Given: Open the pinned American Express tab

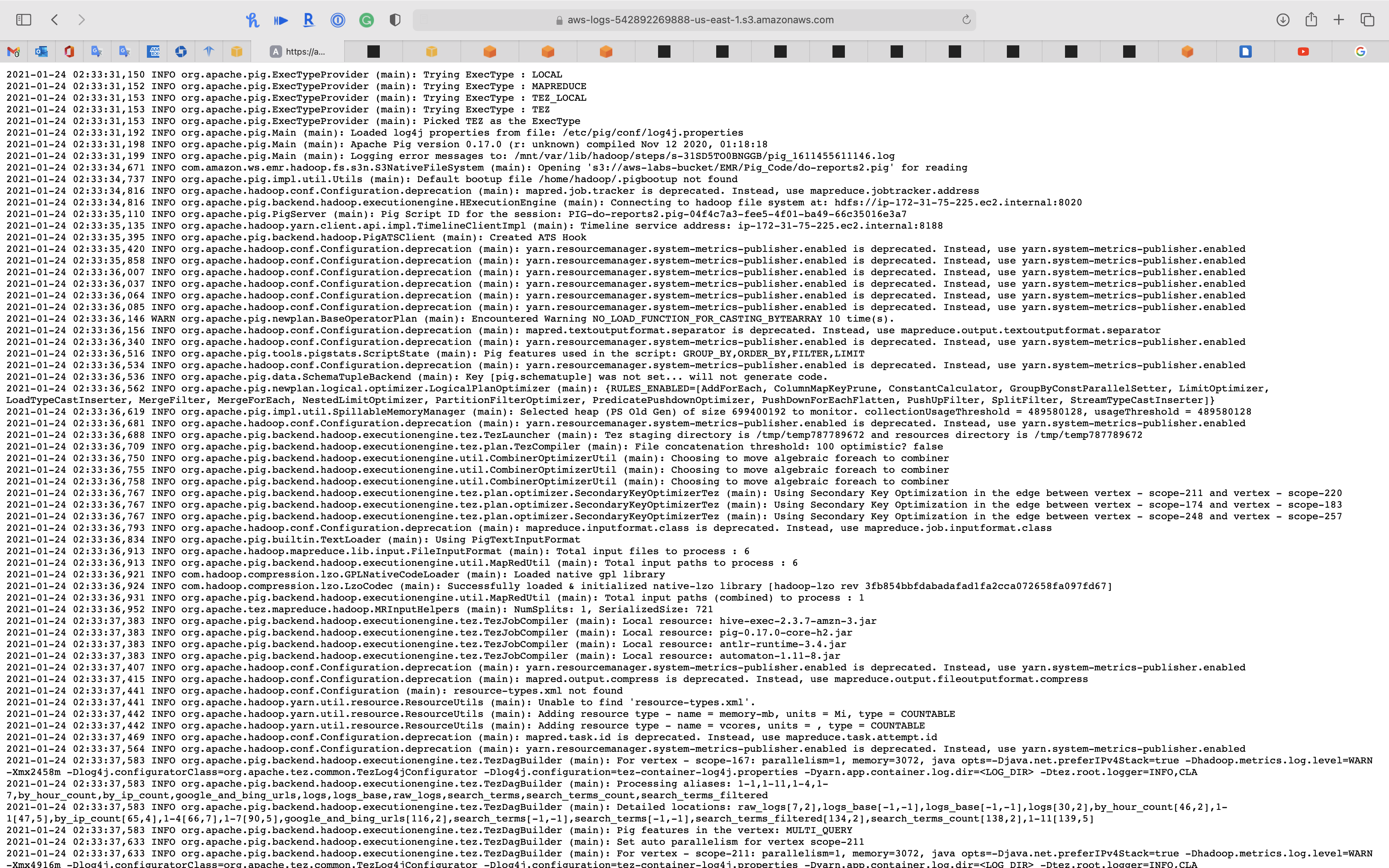Looking at the screenshot, I should [x=153, y=52].
